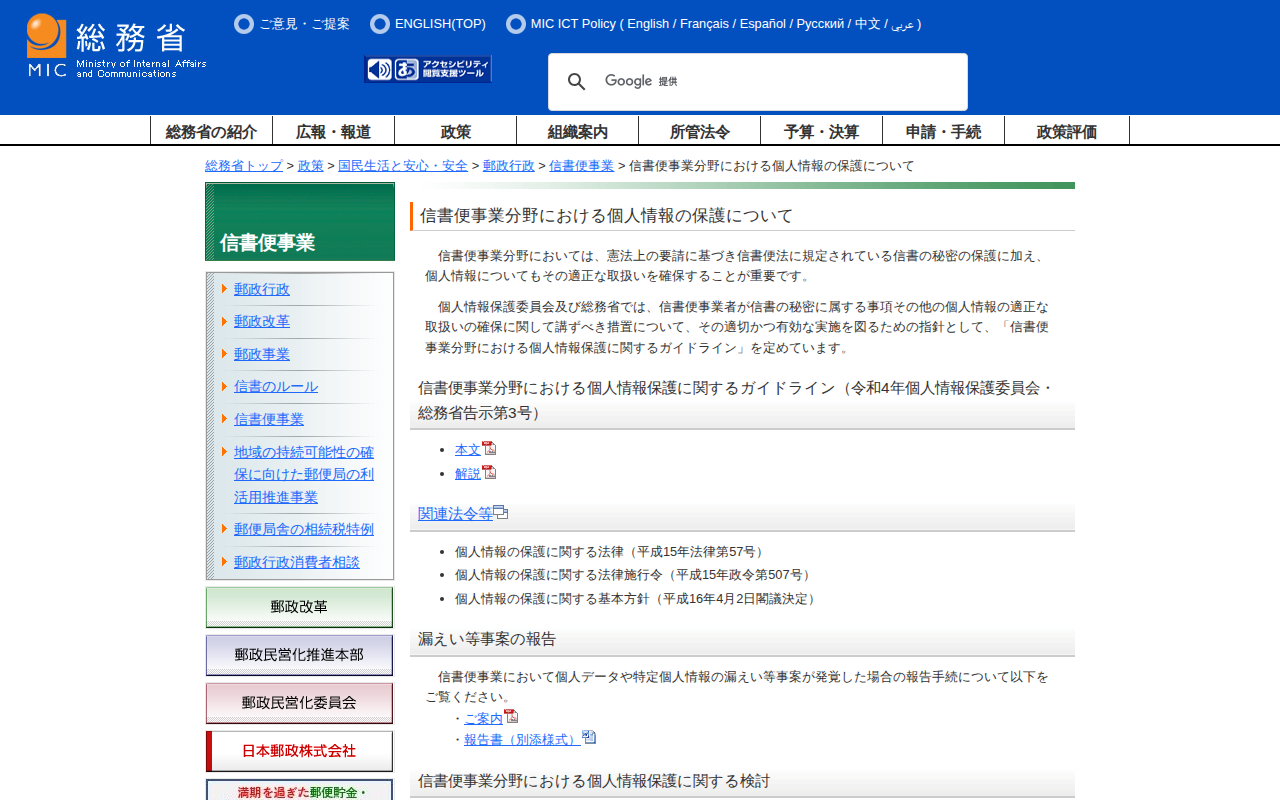Viewport: 1280px width, 800px height.
Task: Click the 郵政民営化推進本部 banner button
Action: (299, 655)
